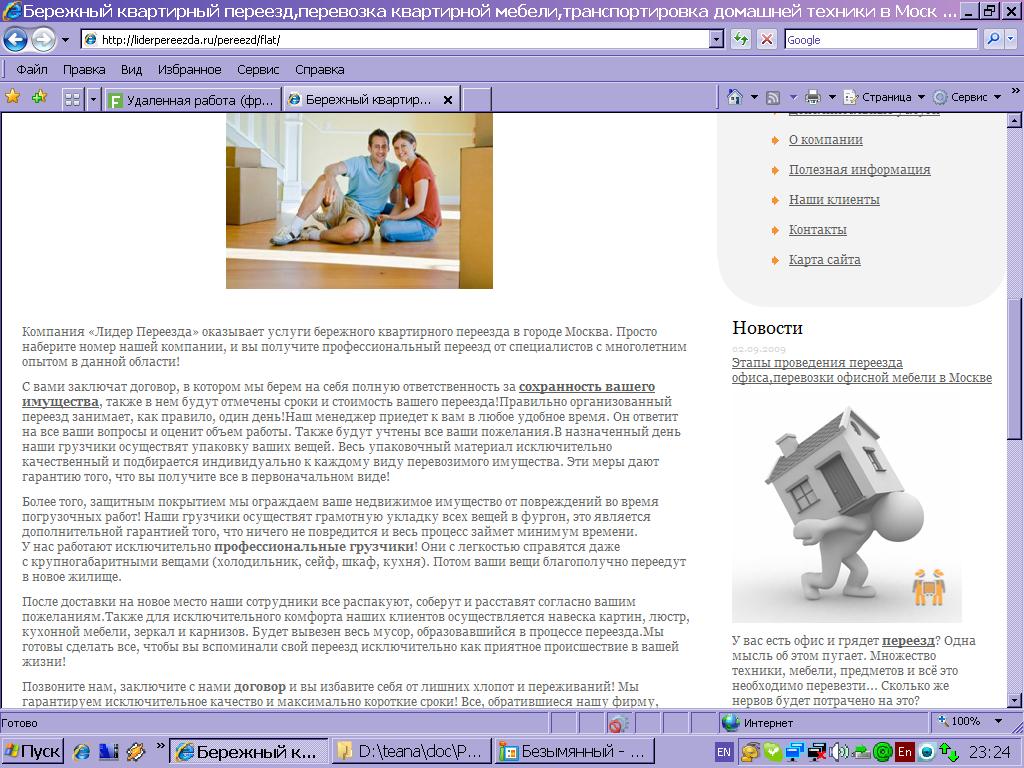Expand the zoom level 100% dropdown
Screen dimensions: 1024x768
[x=997, y=721]
